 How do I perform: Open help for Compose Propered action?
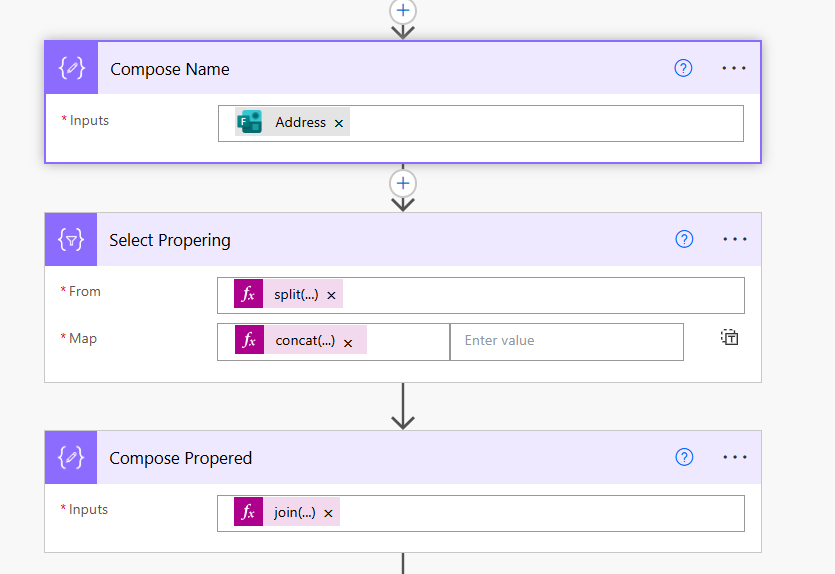[x=684, y=457]
